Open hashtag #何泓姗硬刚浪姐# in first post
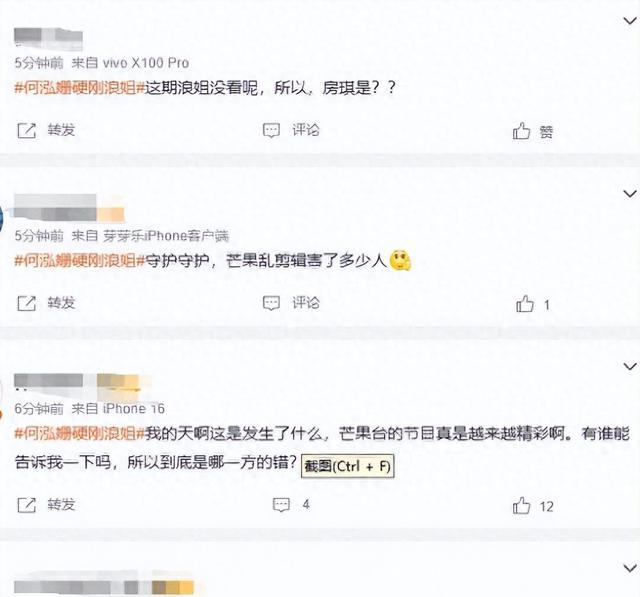This screenshot has width=640, height=597. [80, 88]
